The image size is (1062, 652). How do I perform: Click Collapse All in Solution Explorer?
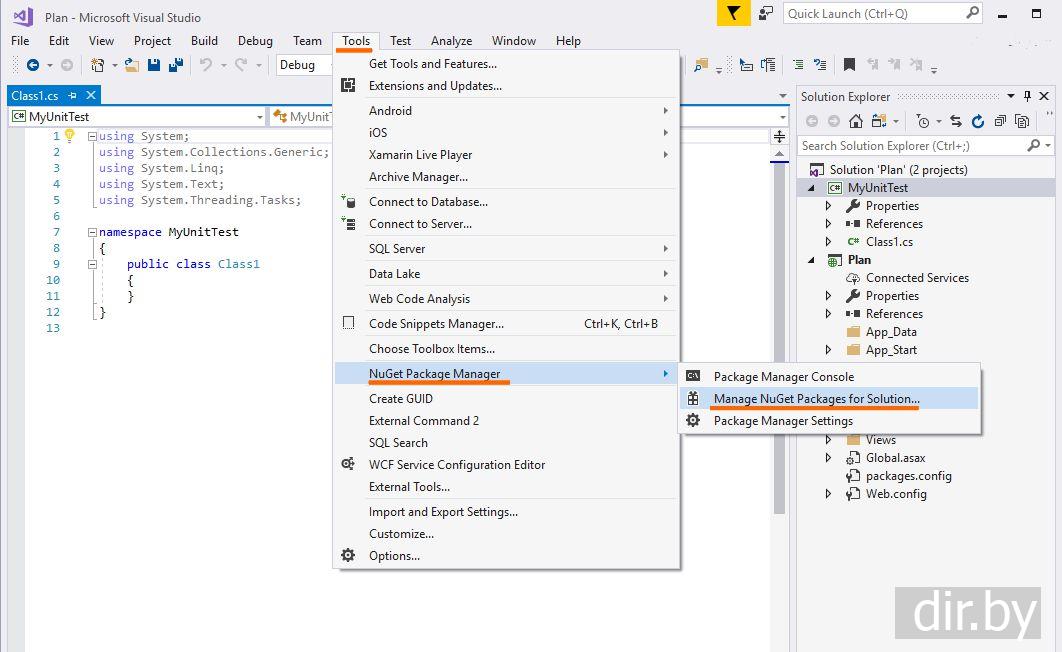(999, 121)
